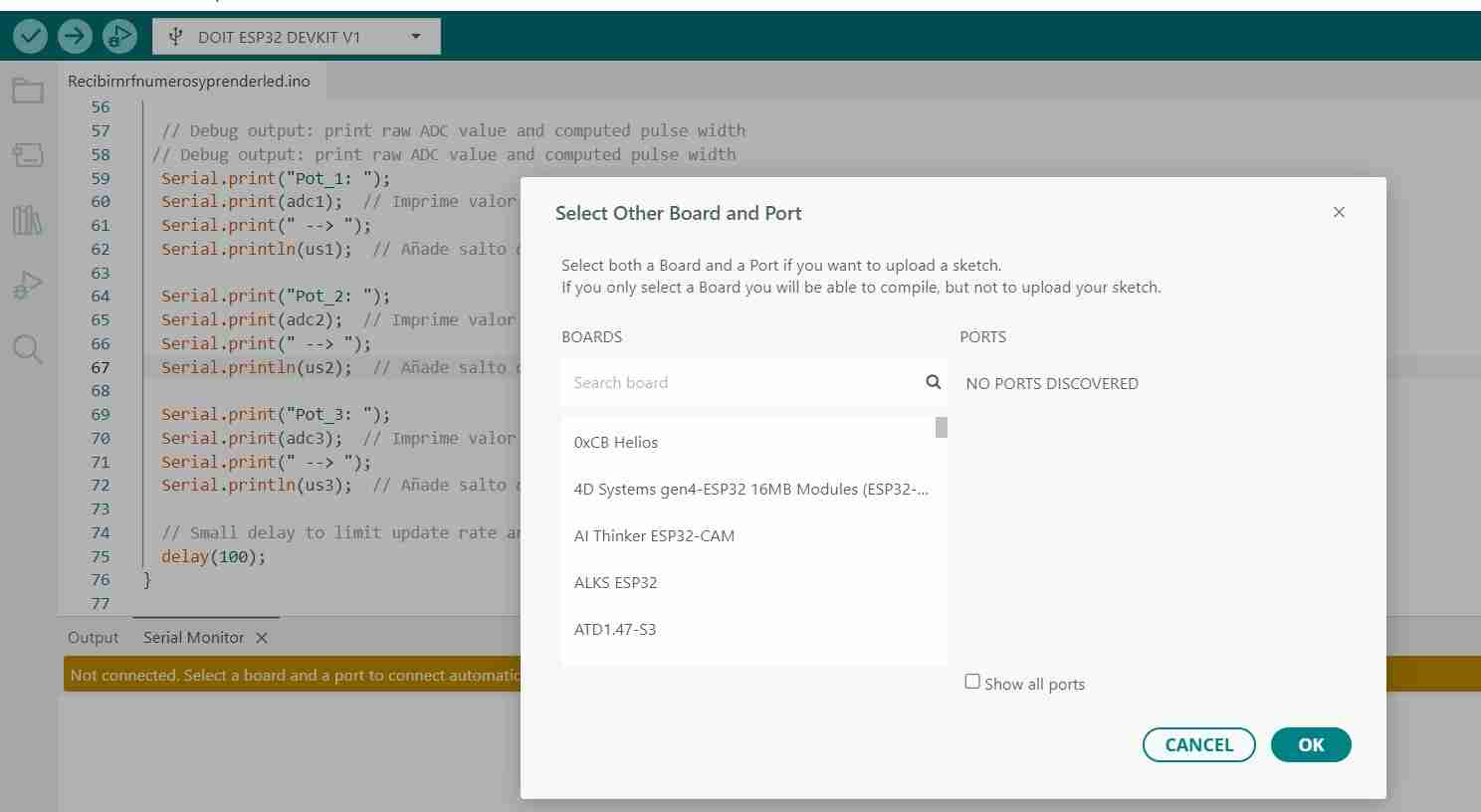Screen dimensions: 1481x812
Task: Click the Upload sketch icon
Action: coord(74,36)
